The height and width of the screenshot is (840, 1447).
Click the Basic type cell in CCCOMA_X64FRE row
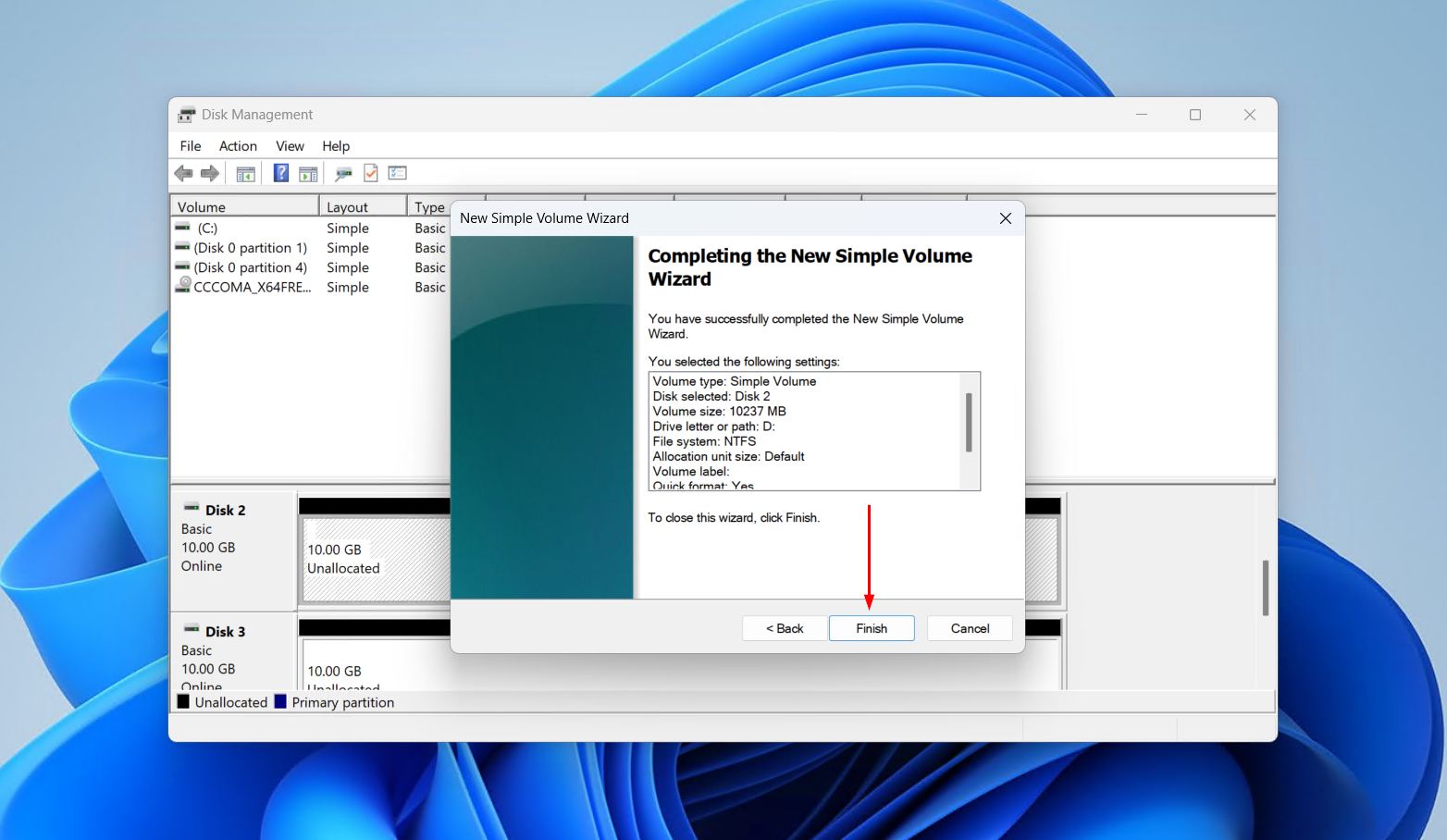coord(430,287)
